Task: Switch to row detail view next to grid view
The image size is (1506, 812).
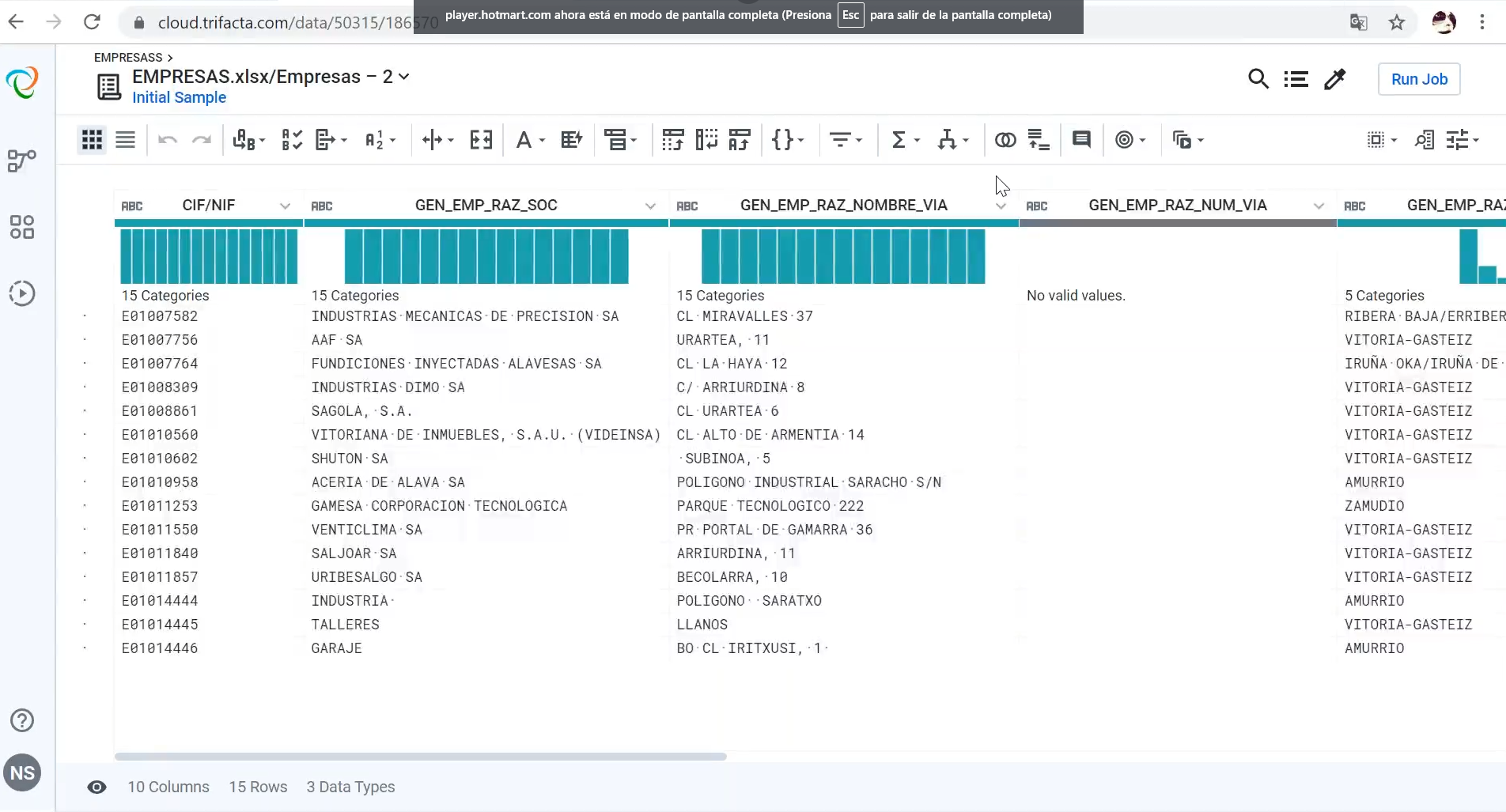Action: click(124, 140)
